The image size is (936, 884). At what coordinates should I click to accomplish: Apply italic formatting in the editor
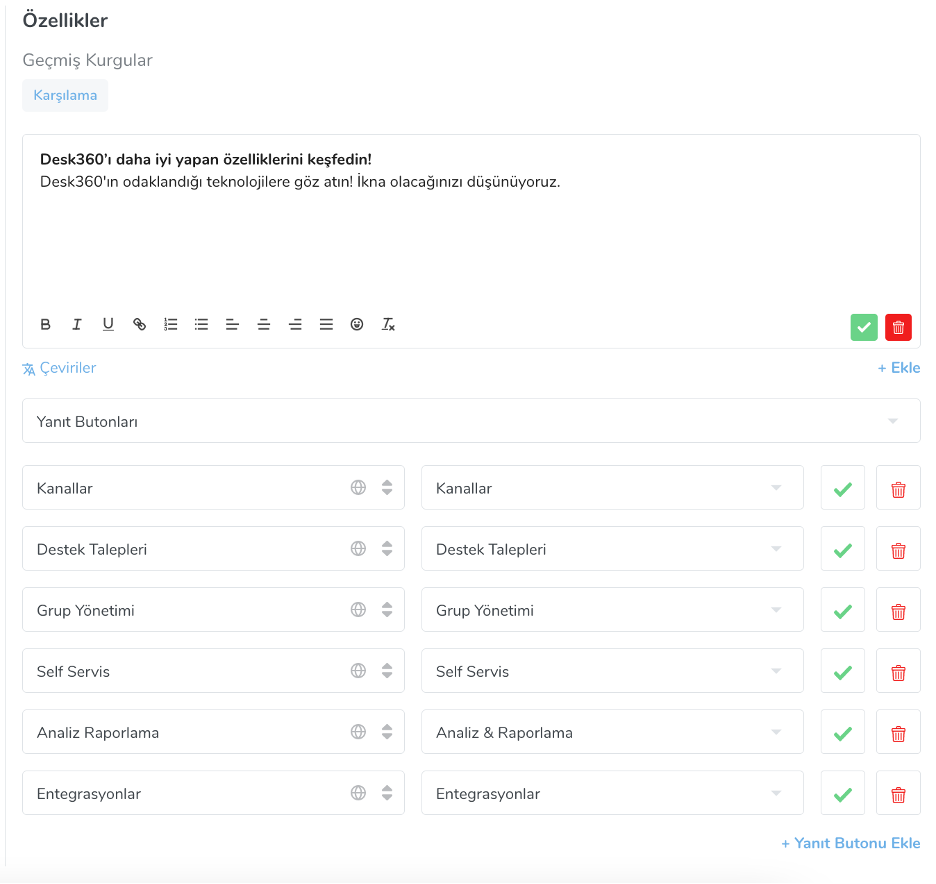click(76, 325)
